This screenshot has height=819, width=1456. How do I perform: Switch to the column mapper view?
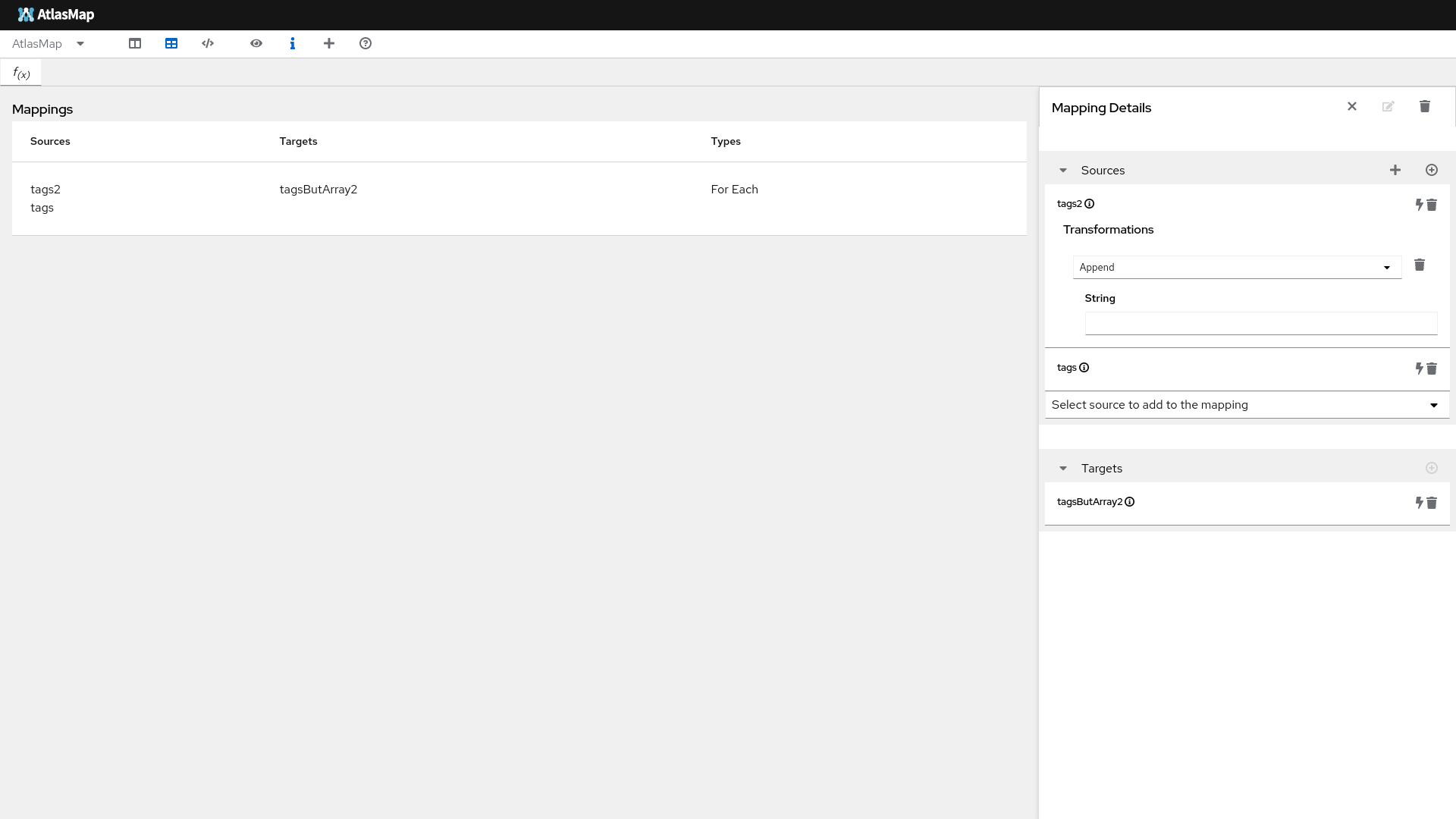135,43
